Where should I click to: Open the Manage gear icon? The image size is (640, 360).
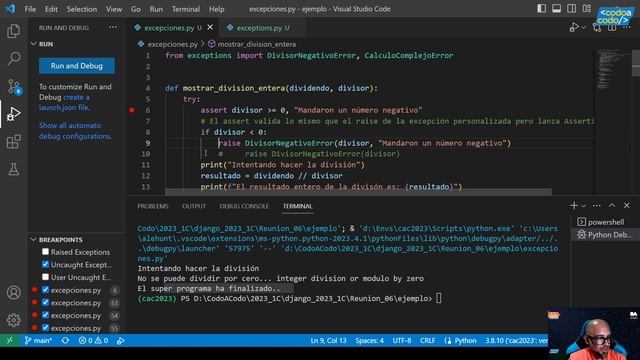point(13,320)
